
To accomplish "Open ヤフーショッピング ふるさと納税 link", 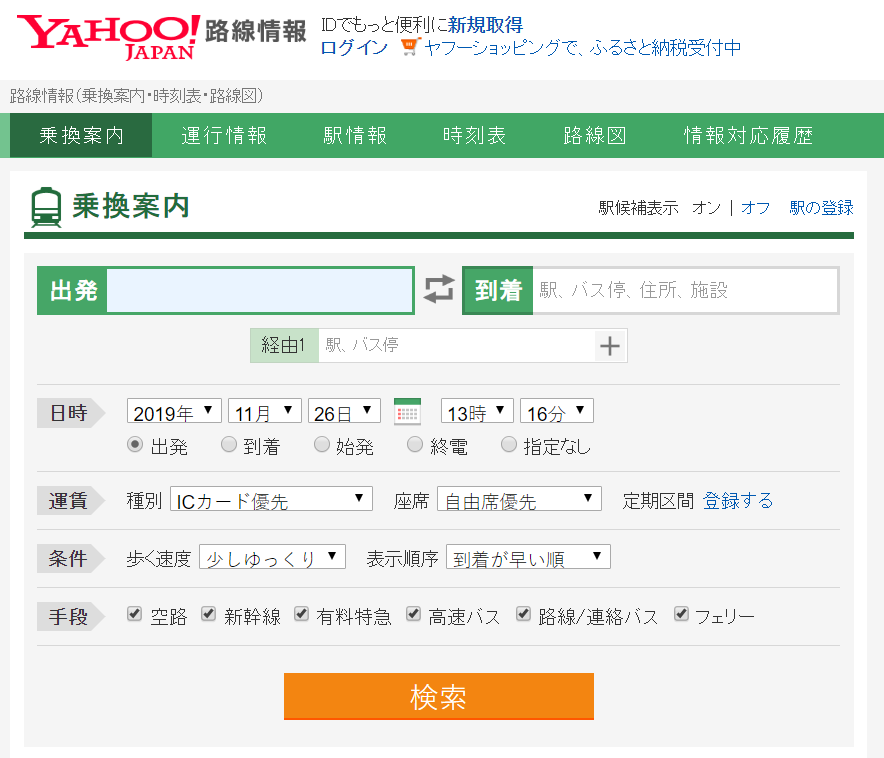I will tap(582, 48).
